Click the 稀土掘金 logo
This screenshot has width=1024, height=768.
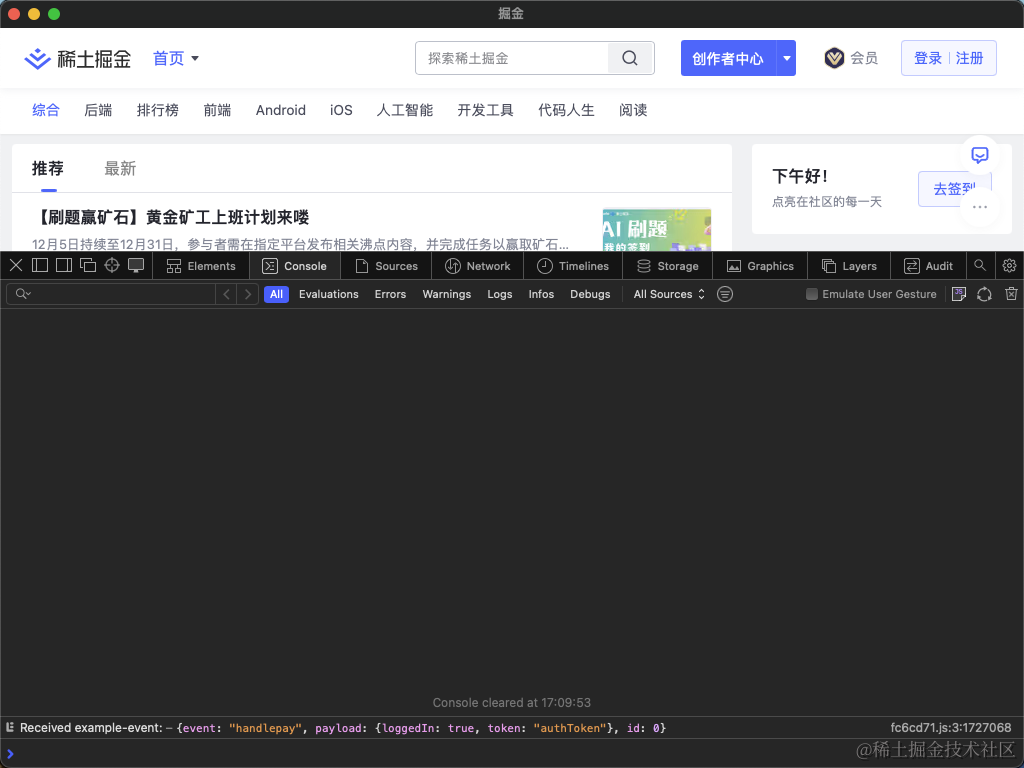(78, 59)
